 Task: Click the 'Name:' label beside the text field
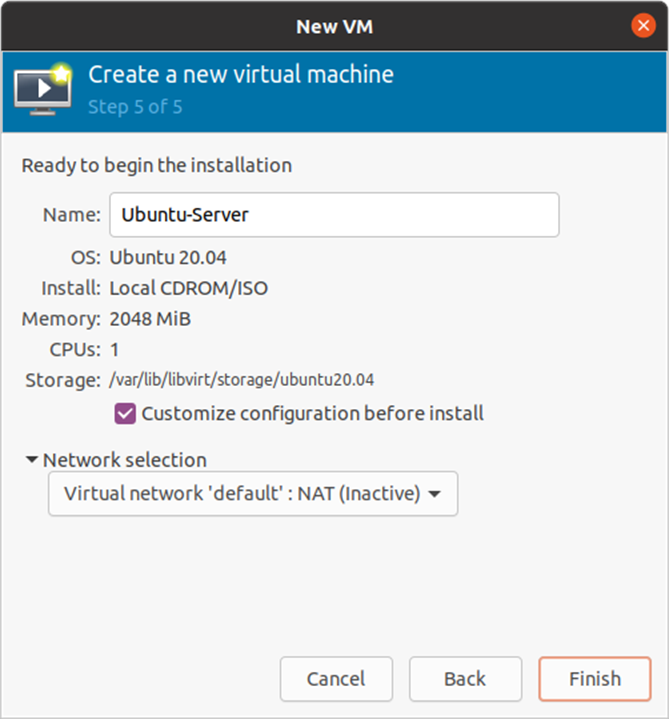[71, 215]
